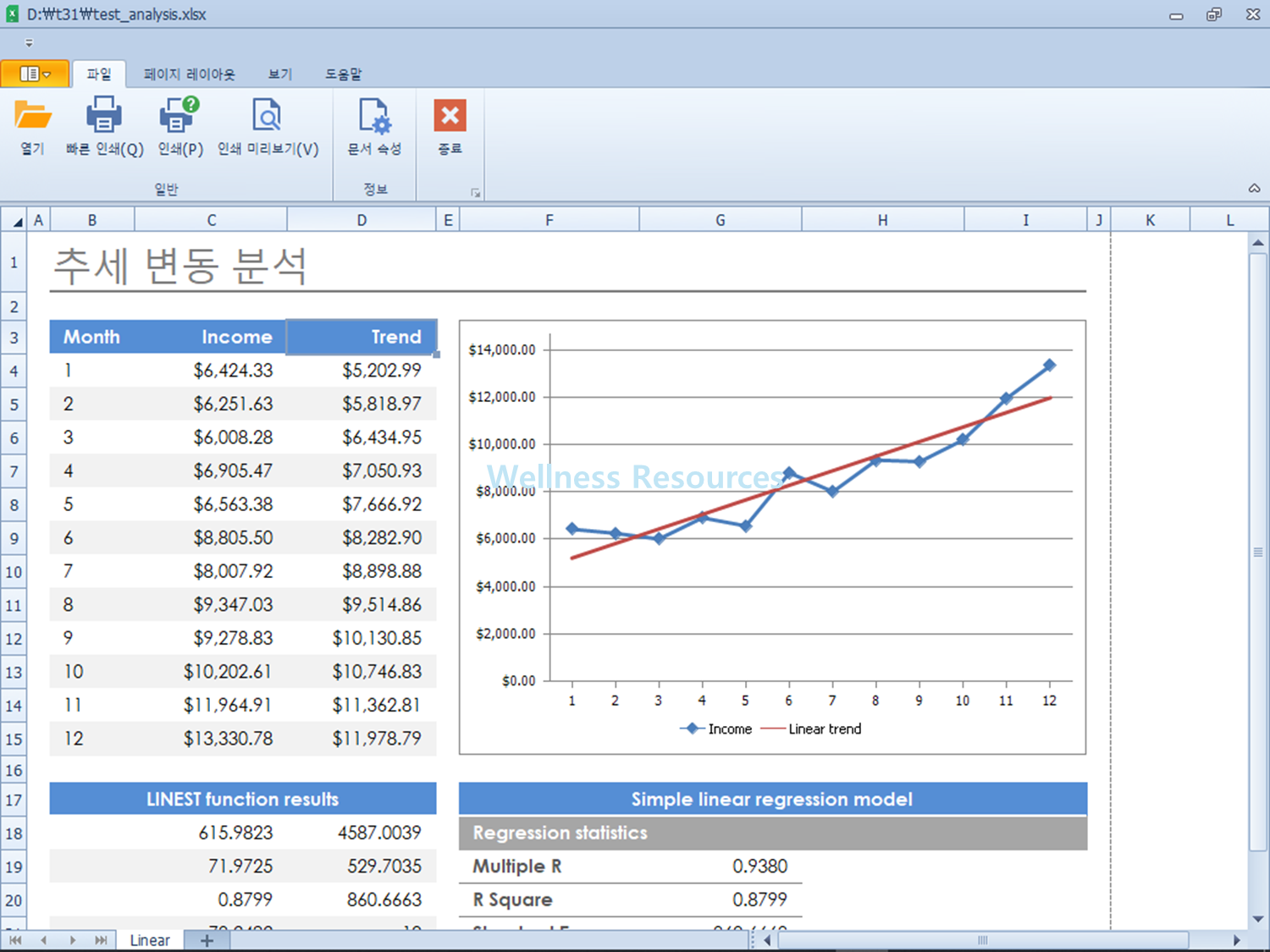
Task: Select the cell with $6,424.33
Action: point(211,371)
